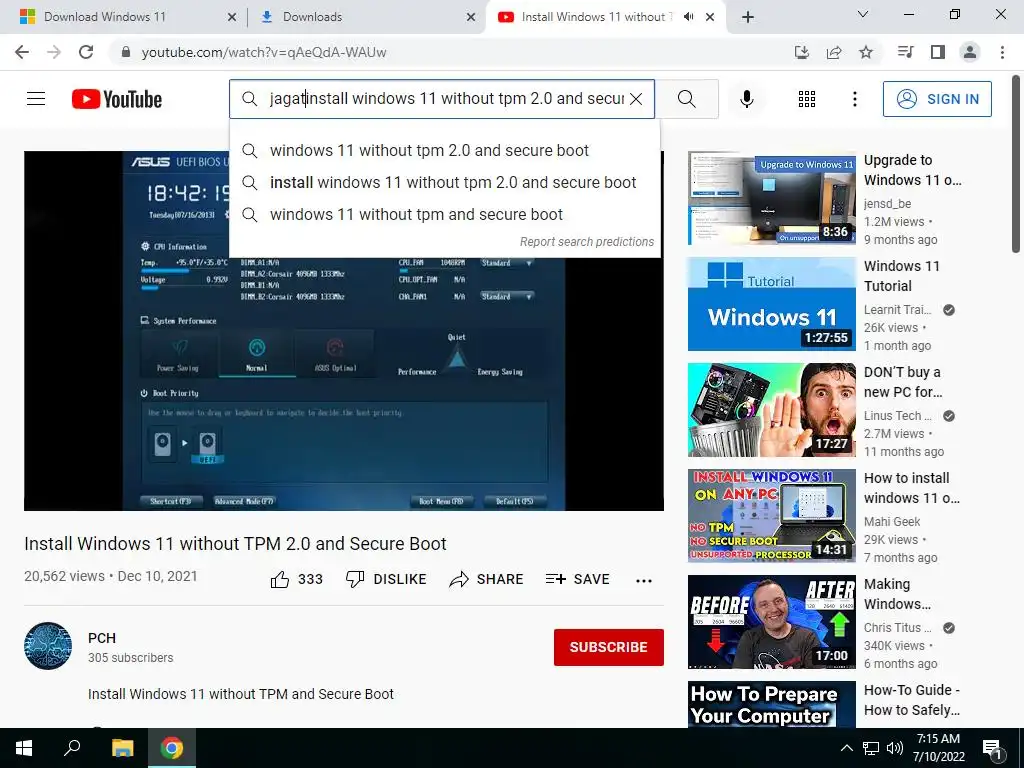Click DISLIKE thumbs-down button
The image size is (1024, 768).
(386, 579)
